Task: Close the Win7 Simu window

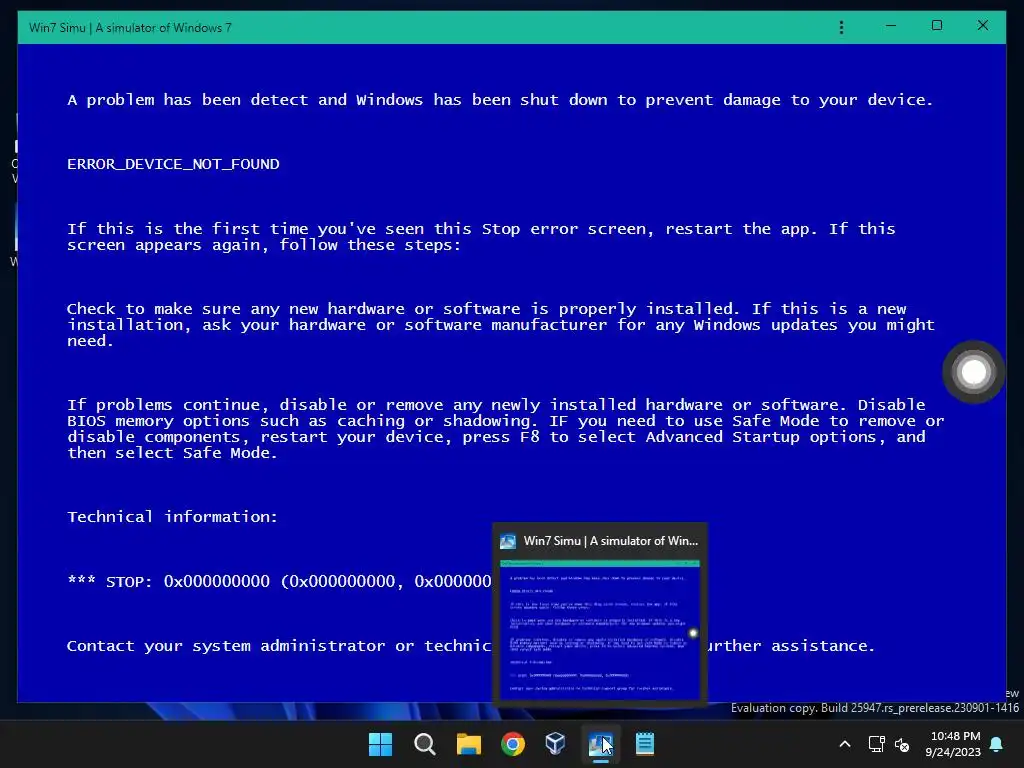Action: [x=982, y=26]
